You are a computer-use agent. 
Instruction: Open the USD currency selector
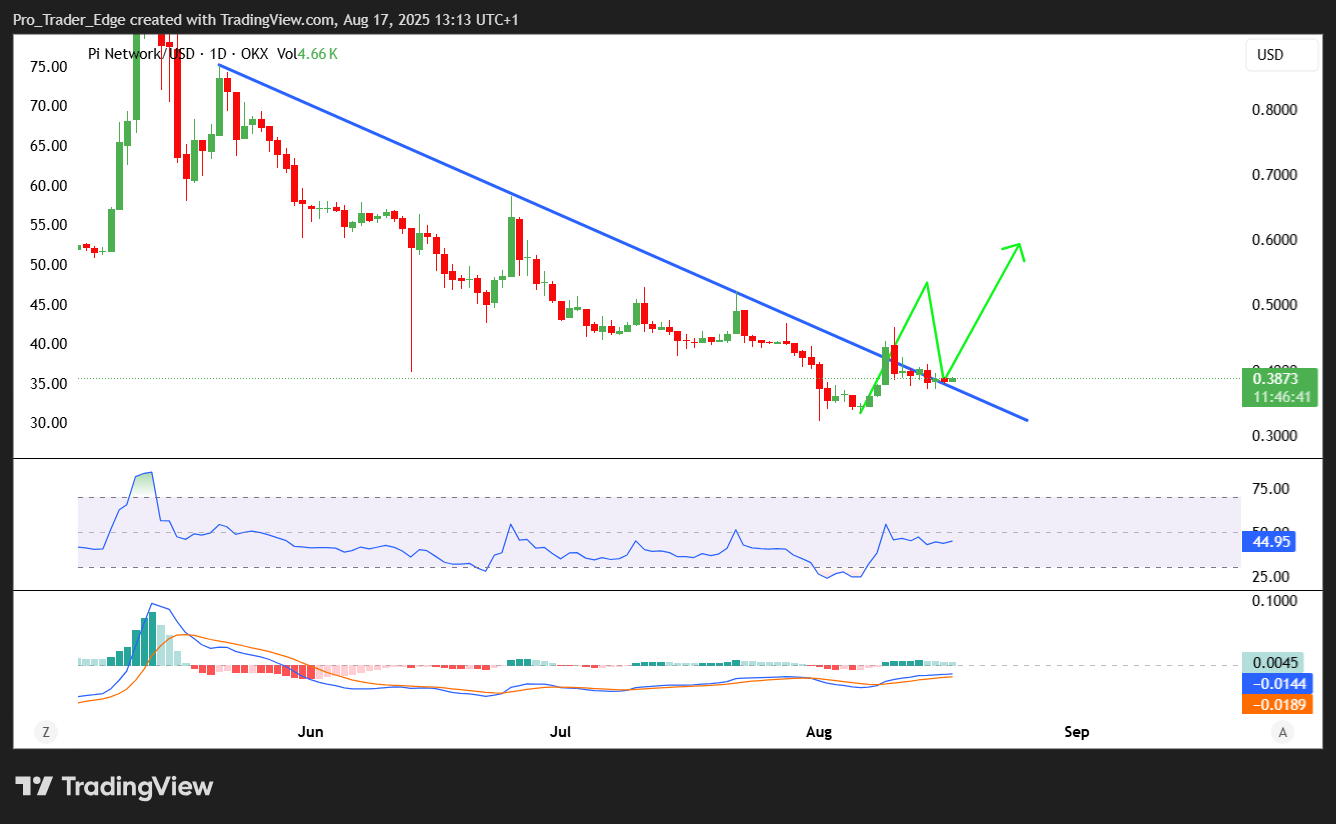[x=1281, y=55]
